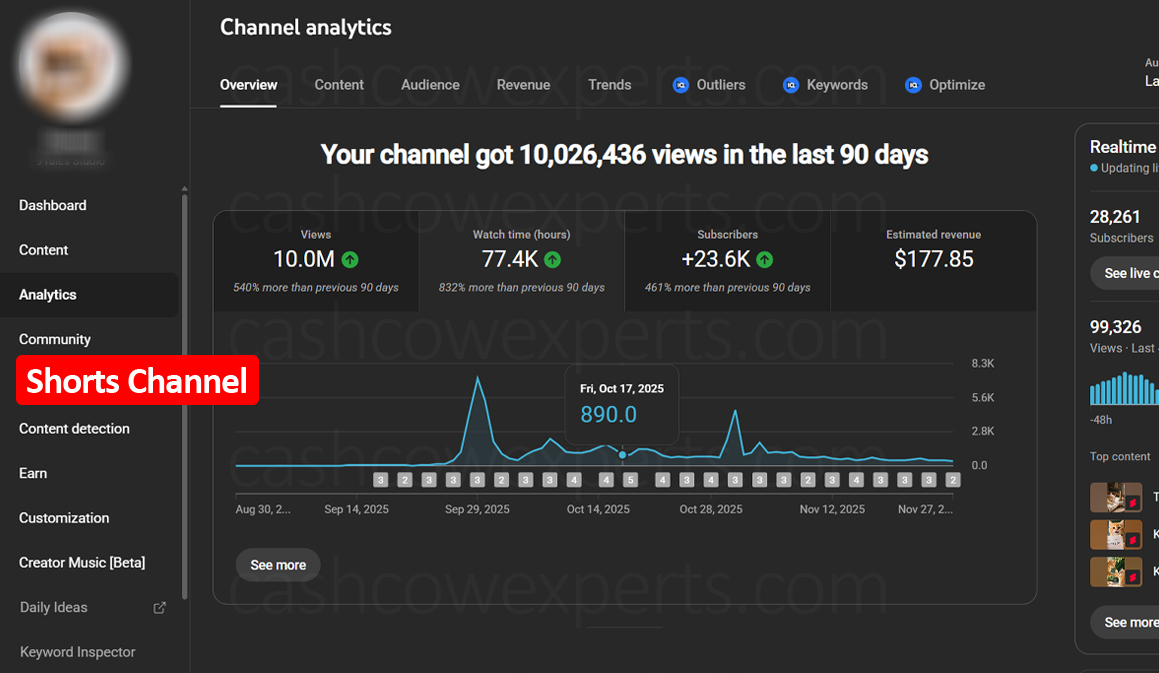Switch to the Revenue tab
The height and width of the screenshot is (673, 1159).
click(x=523, y=85)
